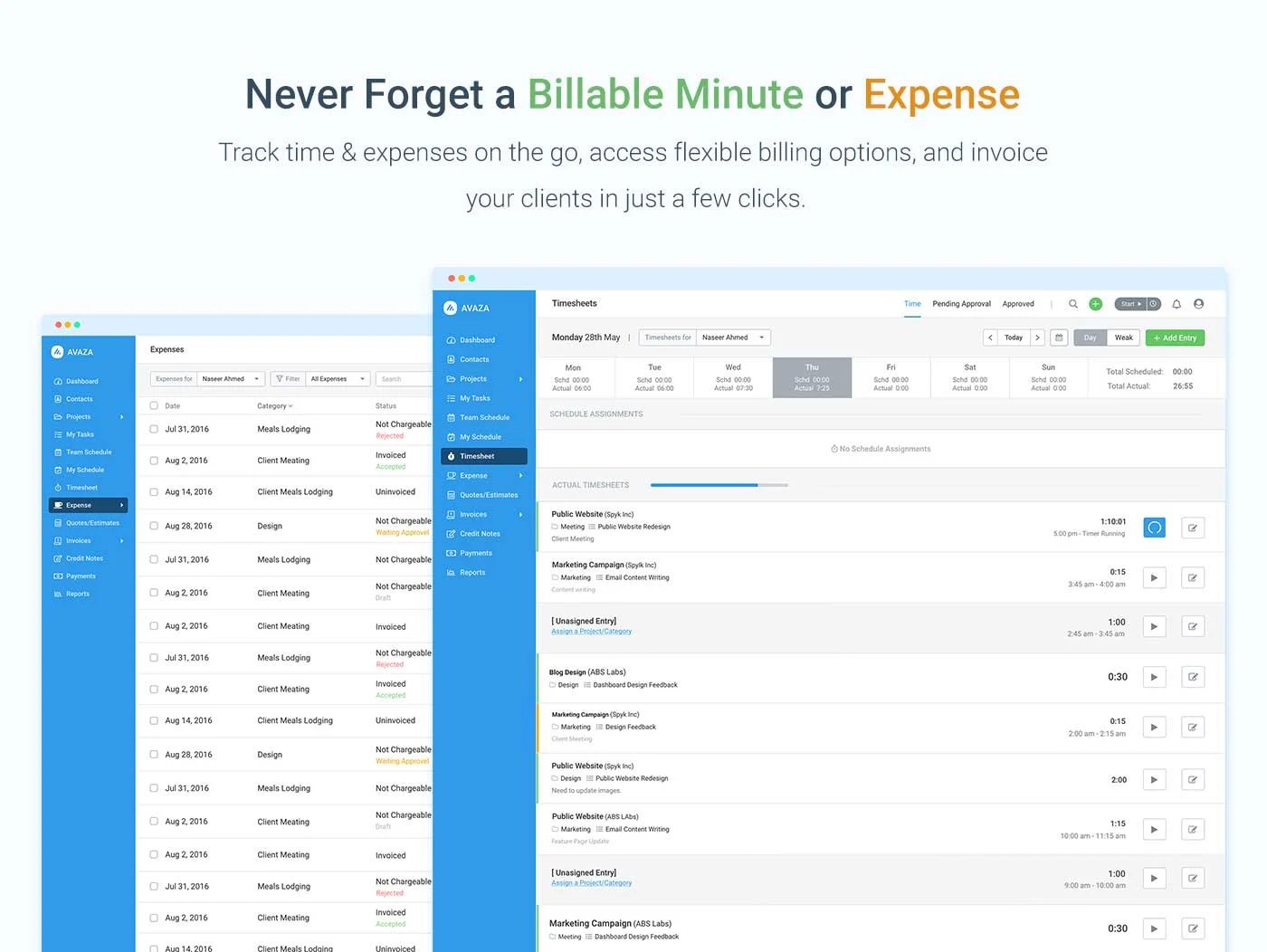Viewport: 1267px width, 952px height.
Task: Toggle the select-all checkbox beside Date
Action: [154, 405]
